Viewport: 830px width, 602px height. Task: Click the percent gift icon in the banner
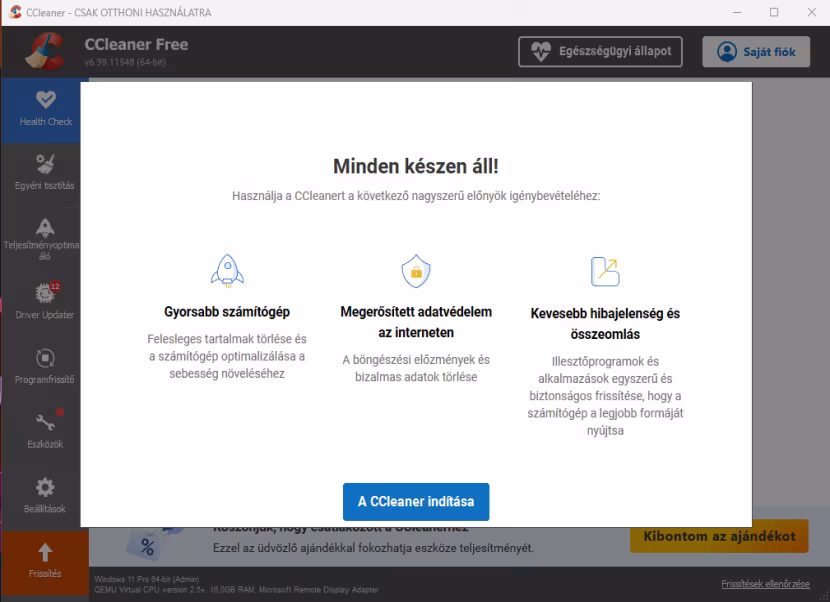[147, 545]
